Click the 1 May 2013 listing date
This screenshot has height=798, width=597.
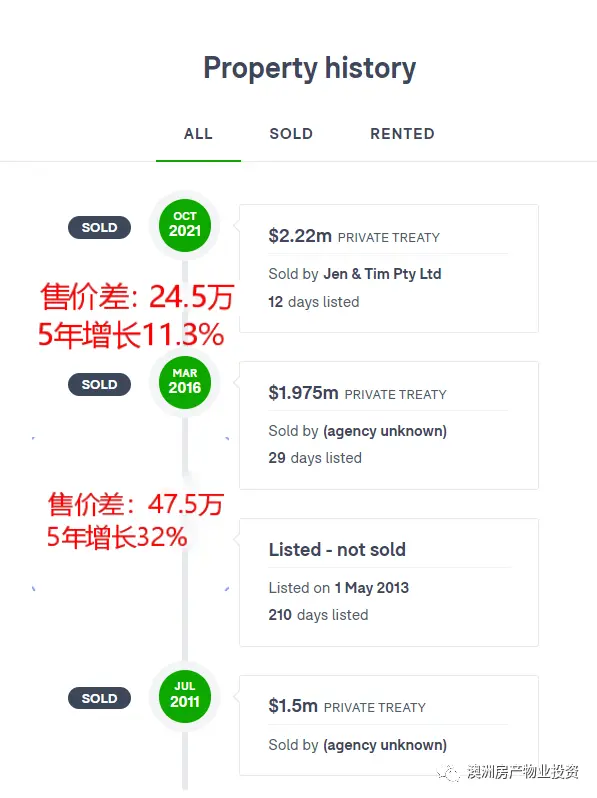pyautogui.click(x=372, y=588)
